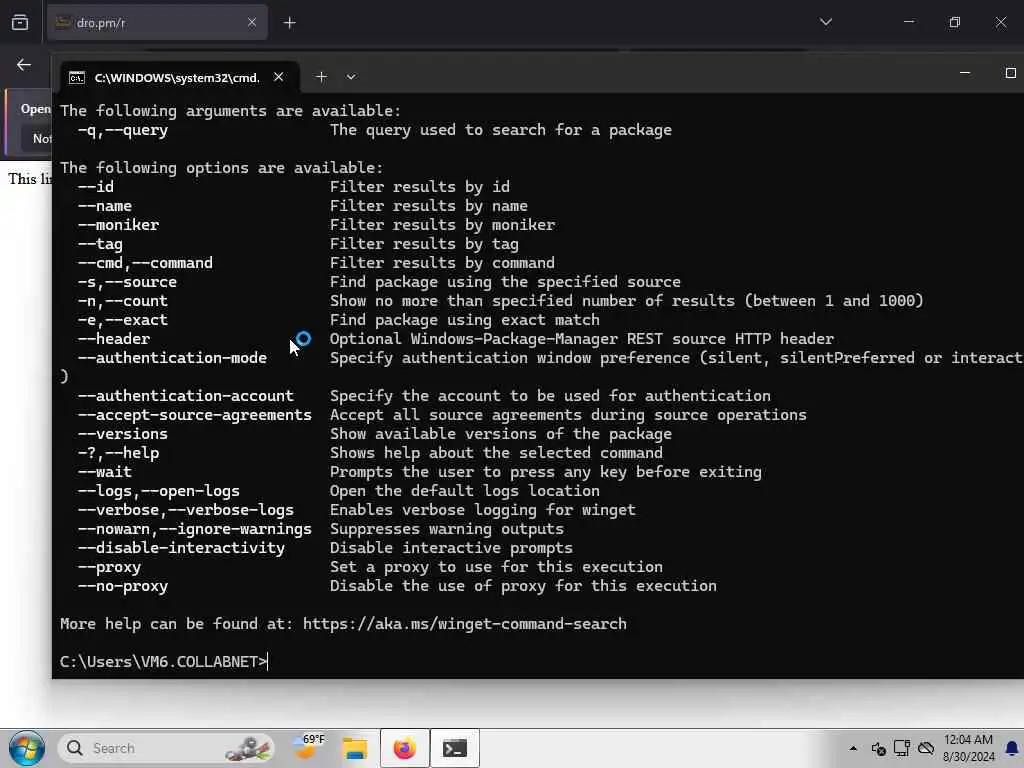Show hidden system tray icons

pos(853,748)
